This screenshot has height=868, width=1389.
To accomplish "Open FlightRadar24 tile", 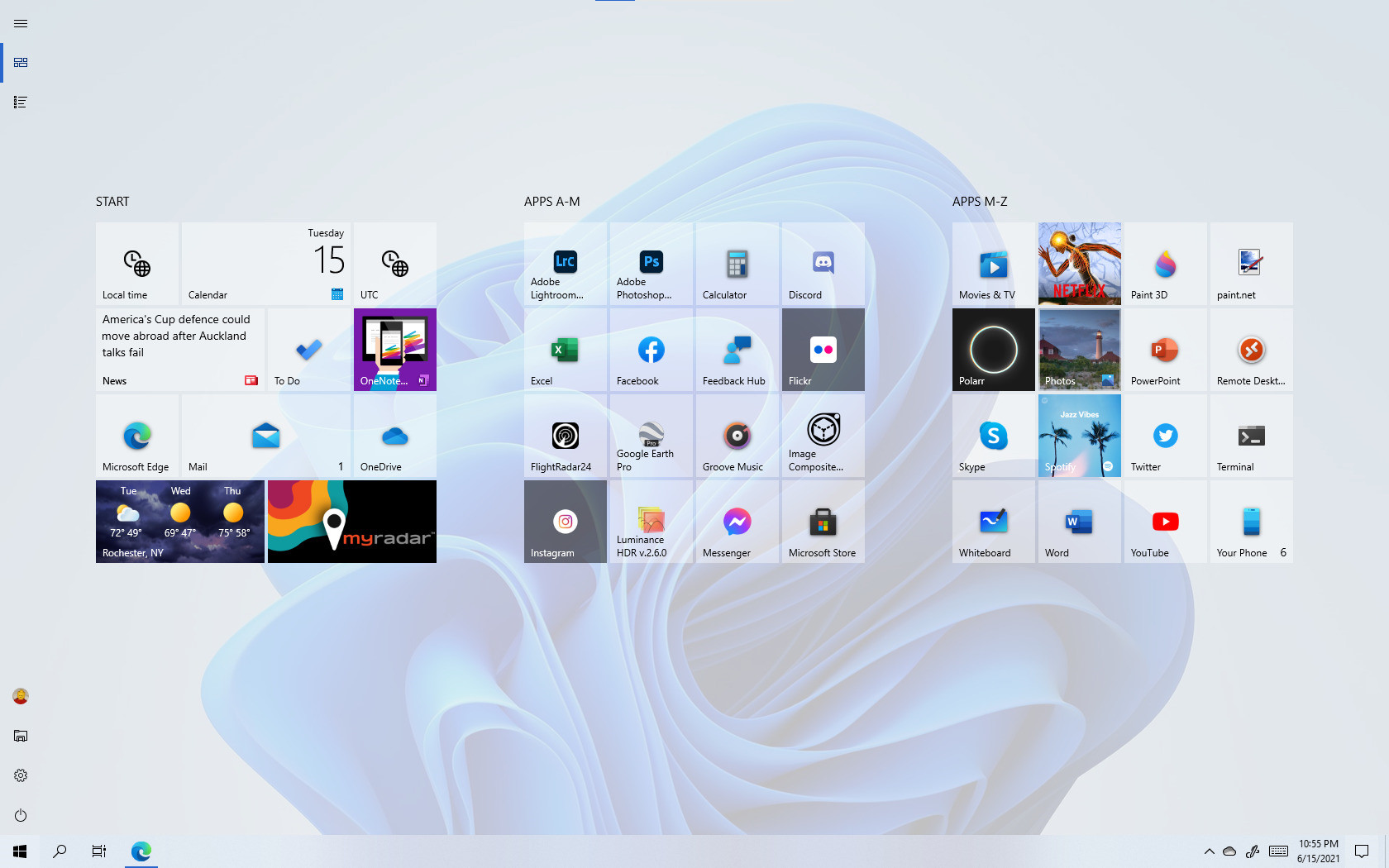I will click(x=566, y=436).
